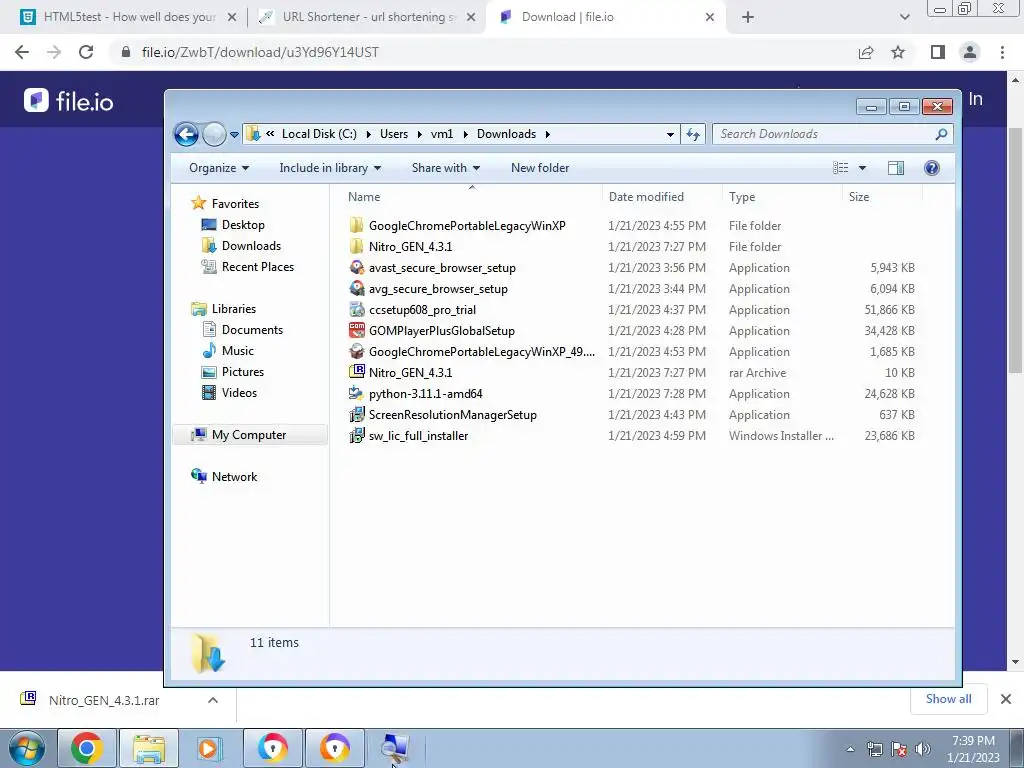Open the Explorer help icon
The width and height of the screenshot is (1024, 768).
pyautogui.click(x=932, y=168)
